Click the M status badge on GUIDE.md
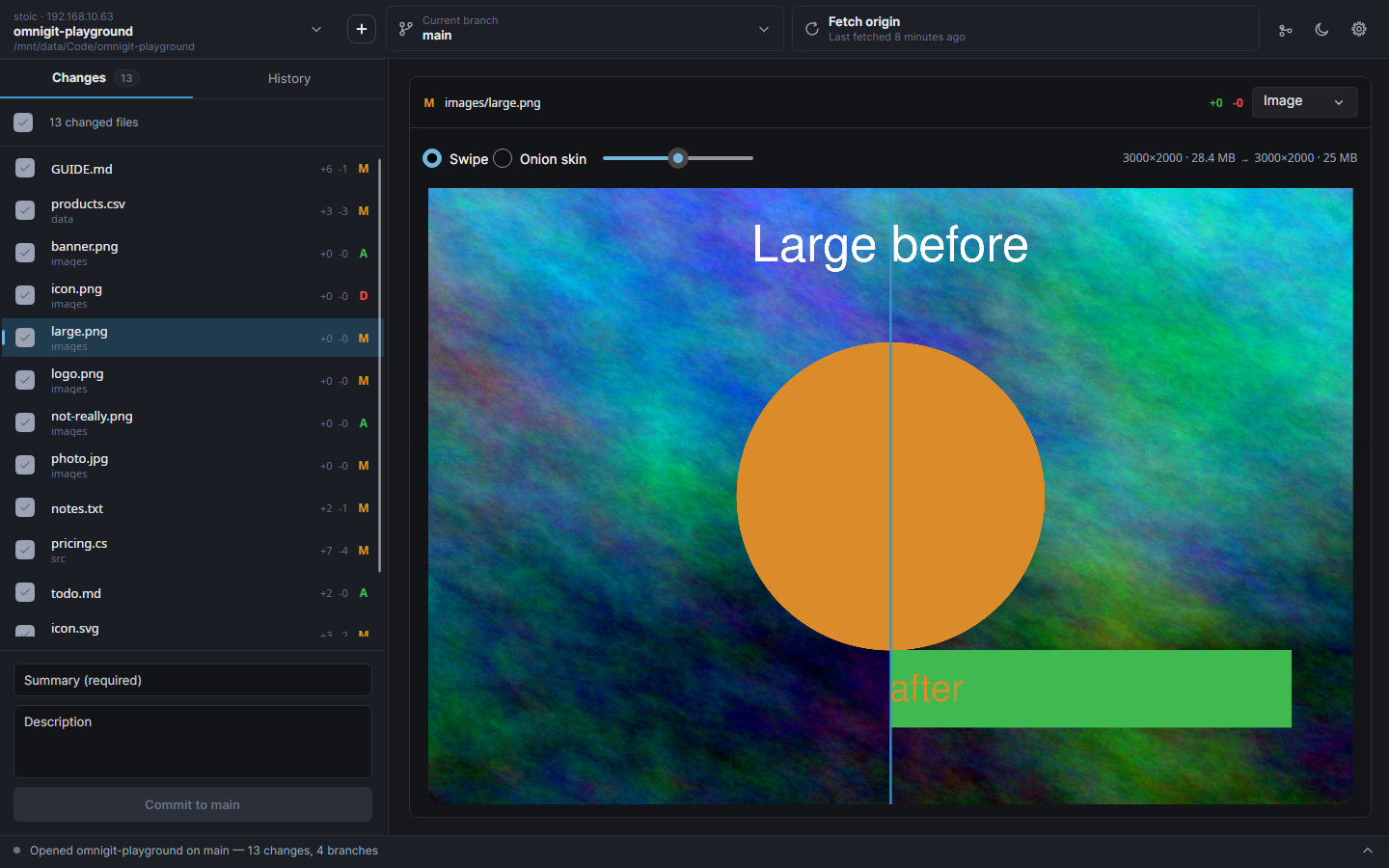This screenshot has width=1389, height=868. tap(364, 169)
